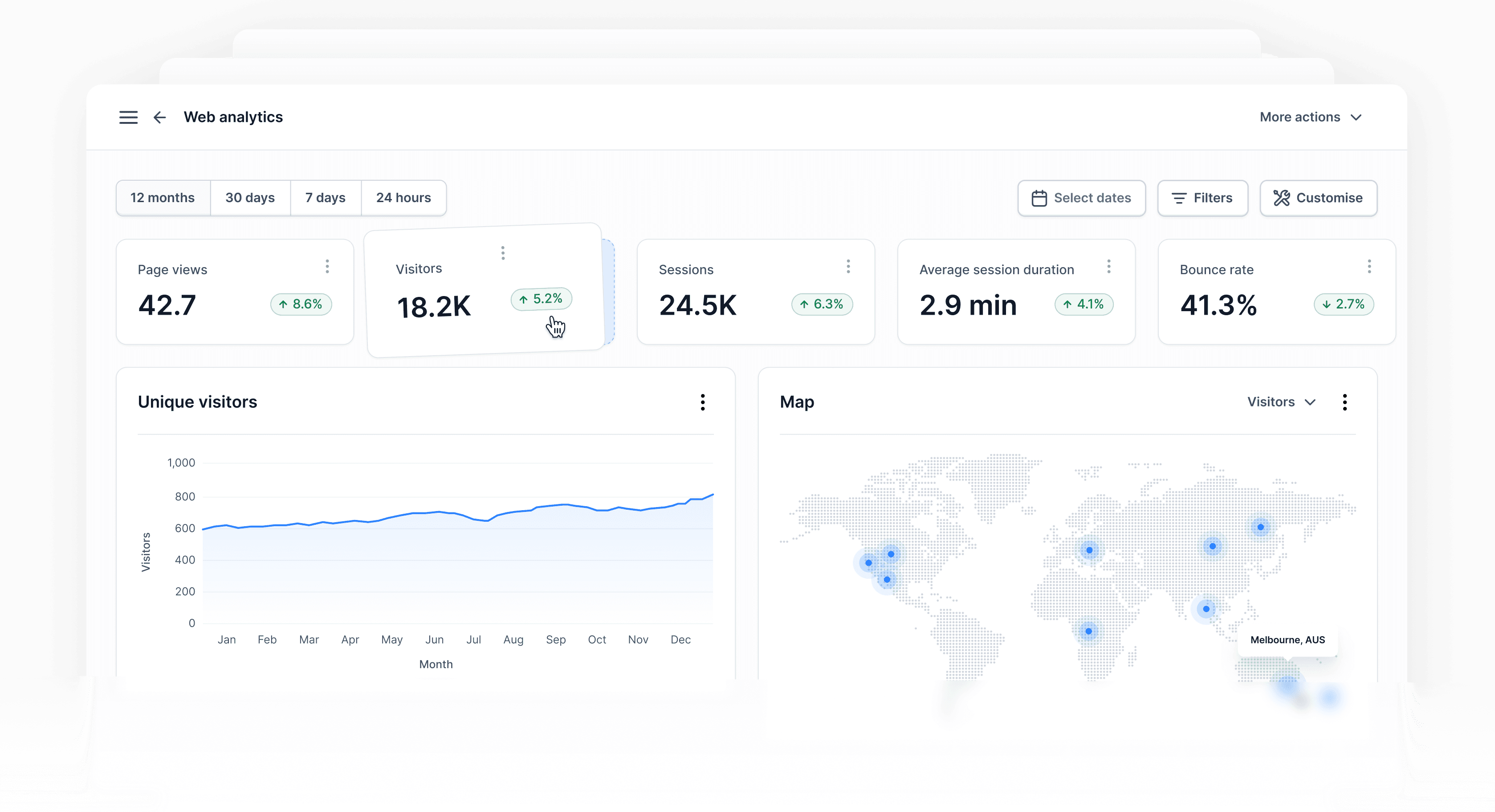Click the 24.5K Sessions value

click(x=697, y=305)
